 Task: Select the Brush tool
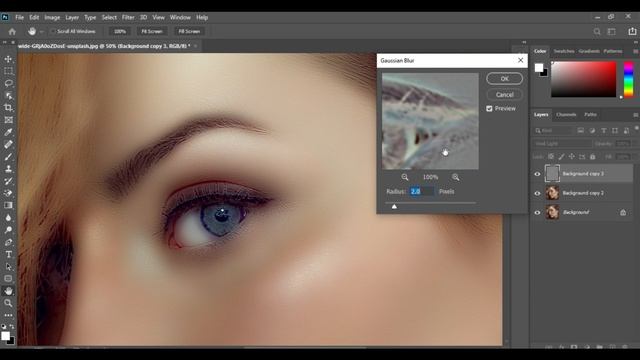pos(8,157)
